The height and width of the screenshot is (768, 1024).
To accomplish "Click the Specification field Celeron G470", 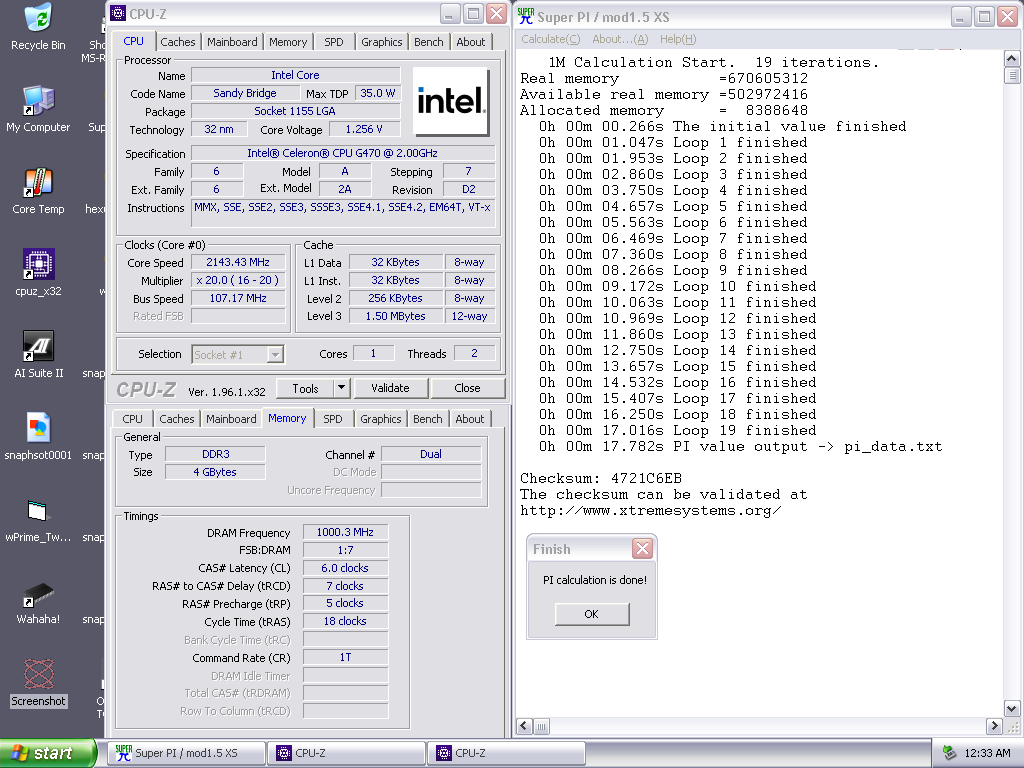I will click(x=343, y=153).
